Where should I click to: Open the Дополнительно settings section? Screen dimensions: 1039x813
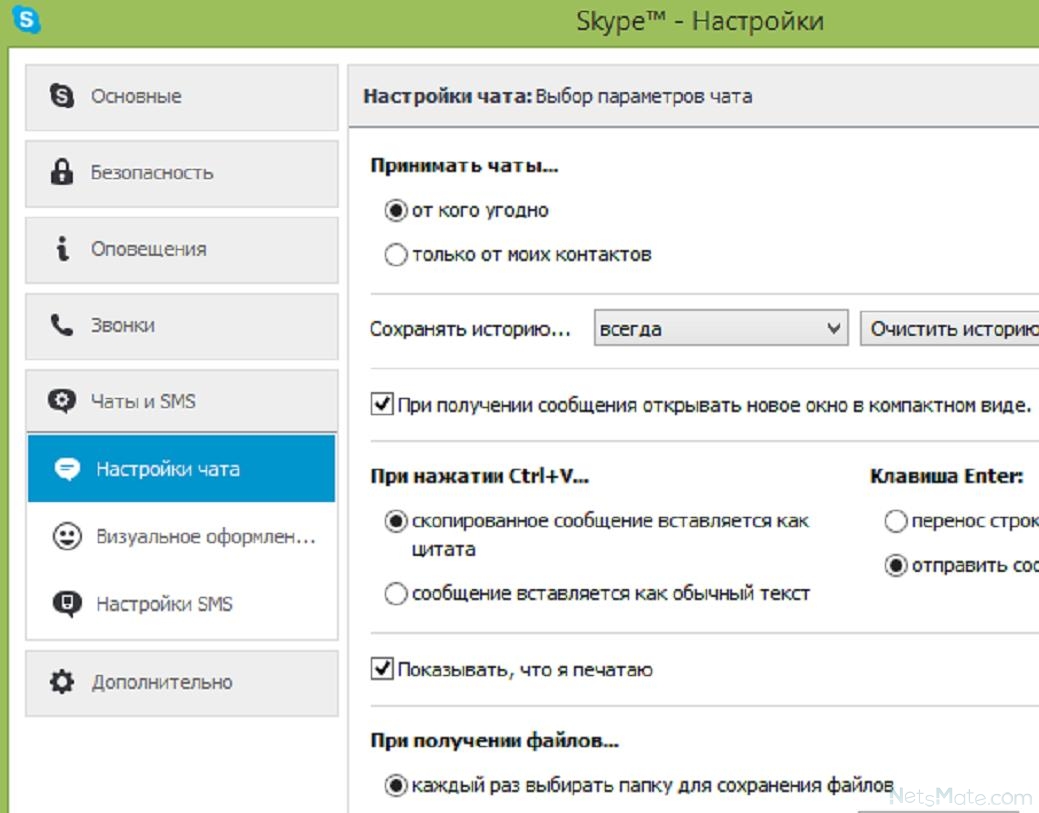[x=182, y=683]
